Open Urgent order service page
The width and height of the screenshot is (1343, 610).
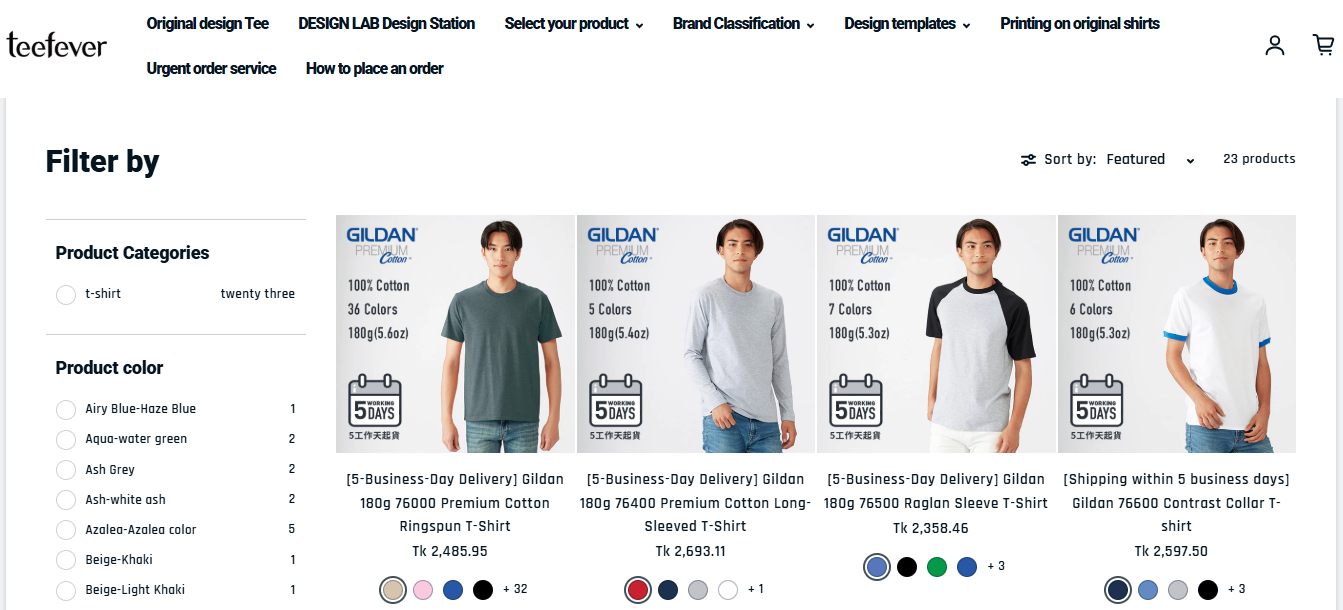[x=211, y=68]
